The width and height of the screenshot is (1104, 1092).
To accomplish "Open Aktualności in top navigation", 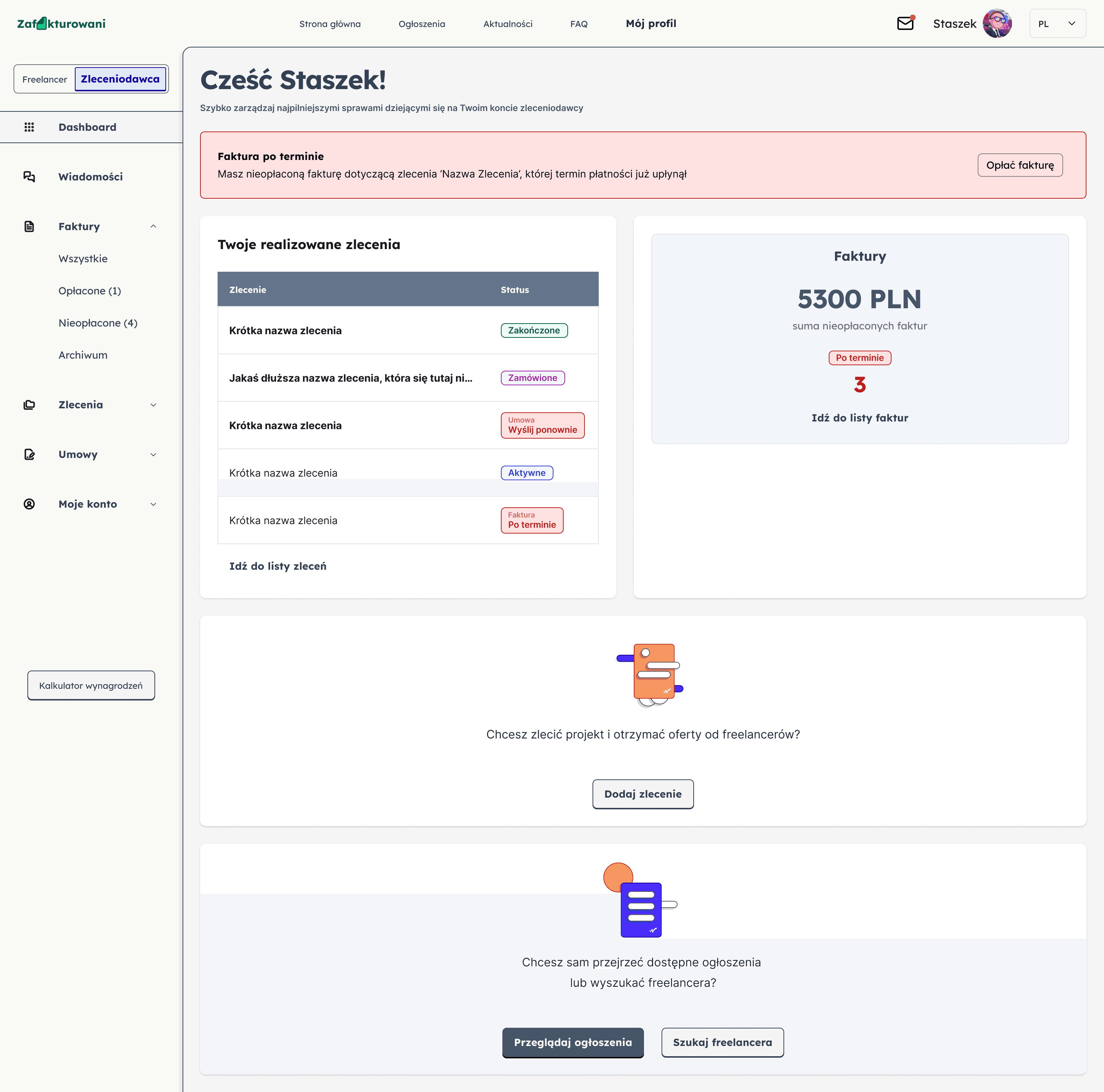I will point(507,24).
